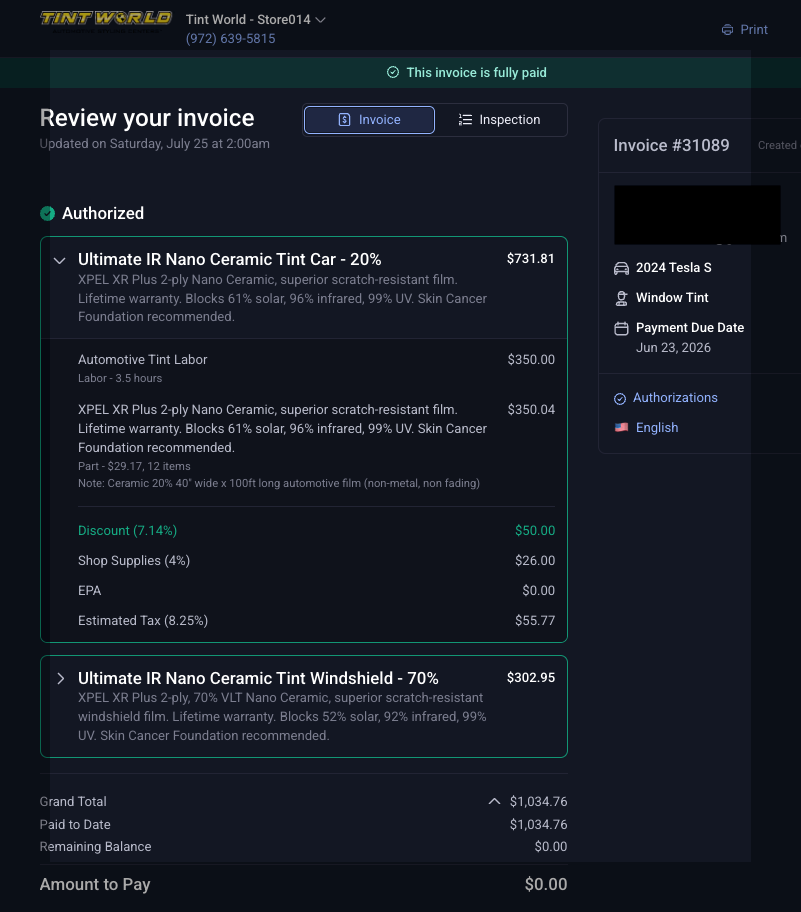Change language via English link
Screen dimensions: 801x912
coord(657,428)
